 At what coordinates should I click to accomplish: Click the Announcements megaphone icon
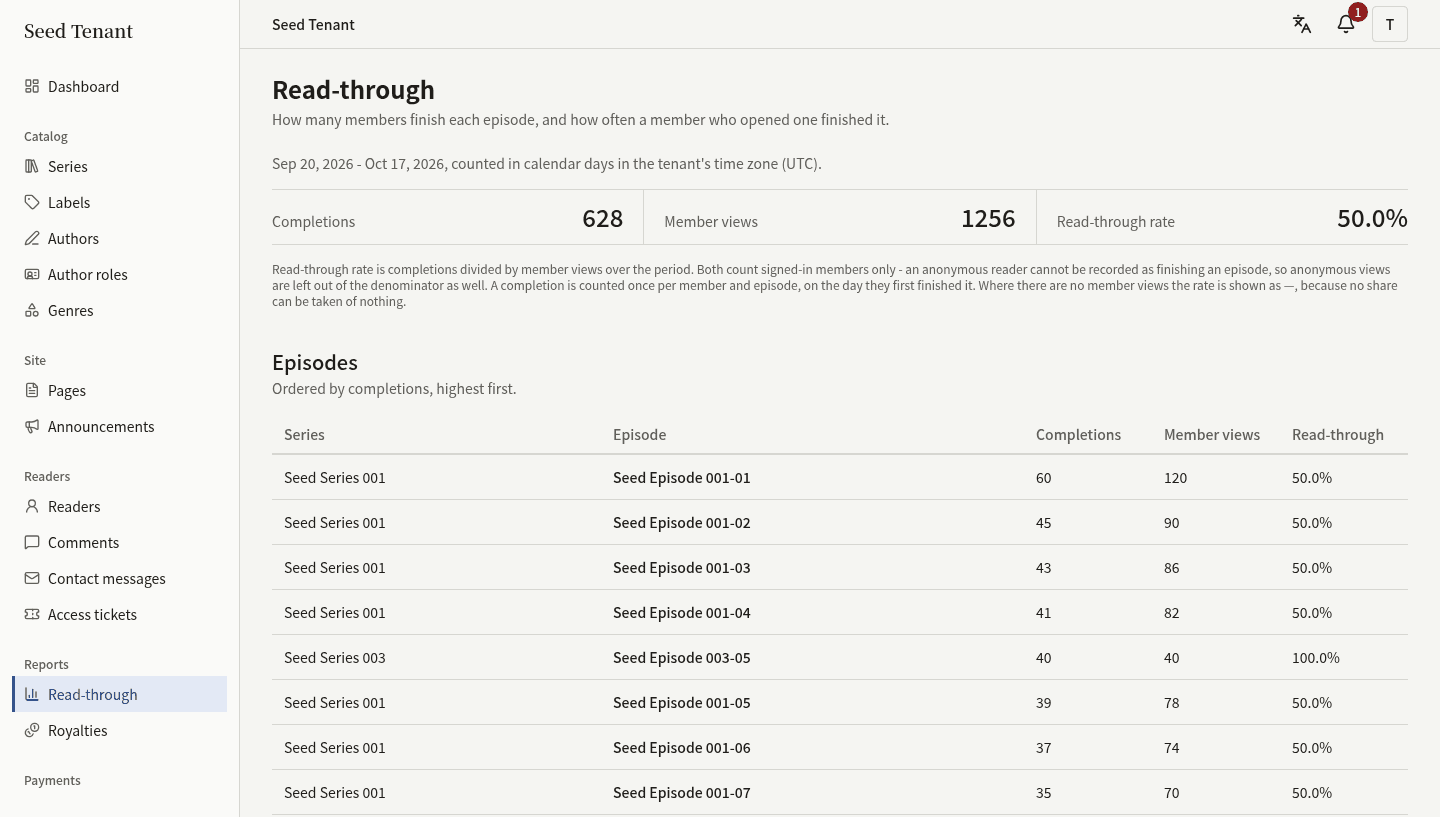click(x=32, y=426)
